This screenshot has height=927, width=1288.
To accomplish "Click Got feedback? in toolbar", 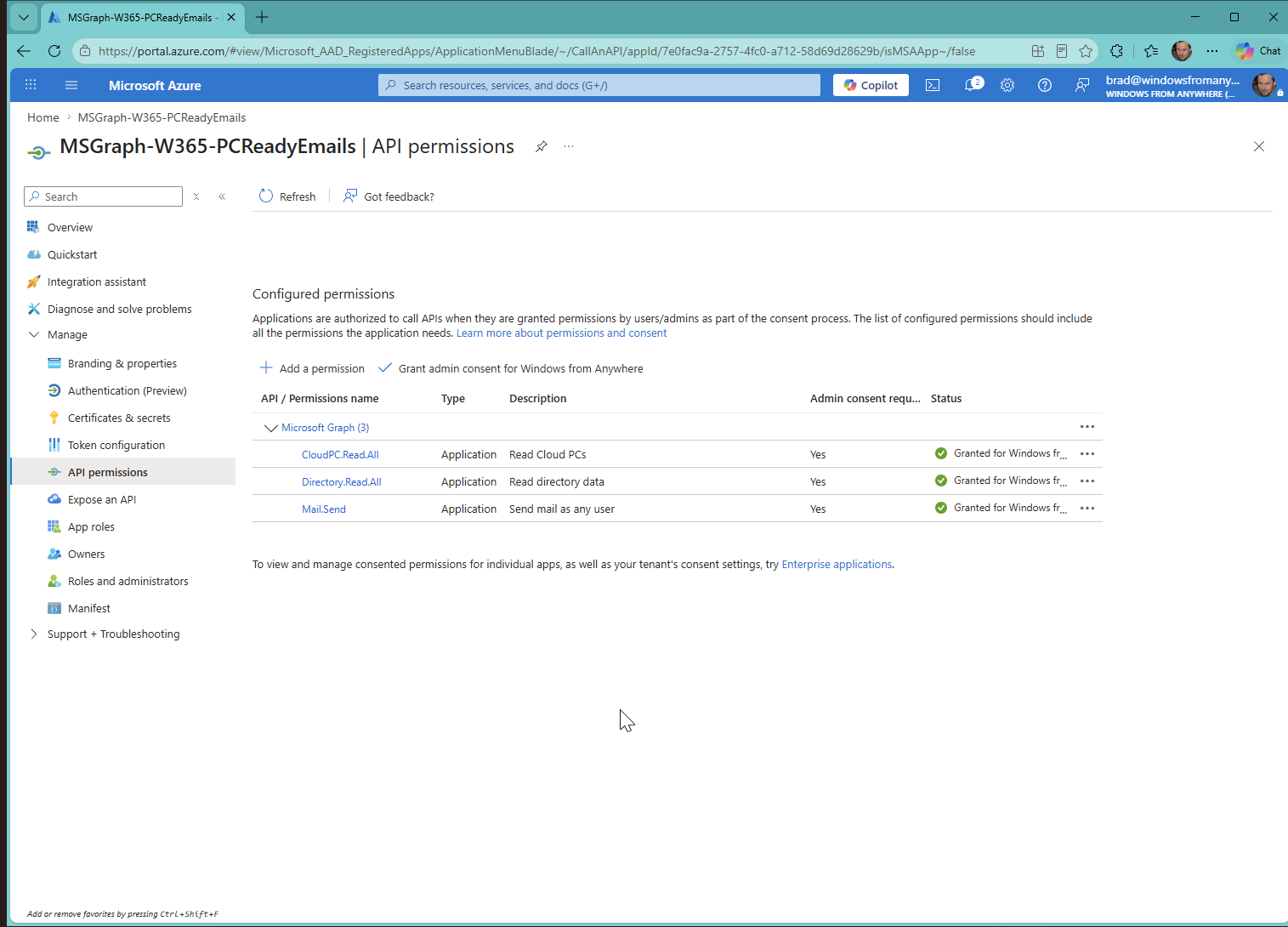I will [x=389, y=196].
